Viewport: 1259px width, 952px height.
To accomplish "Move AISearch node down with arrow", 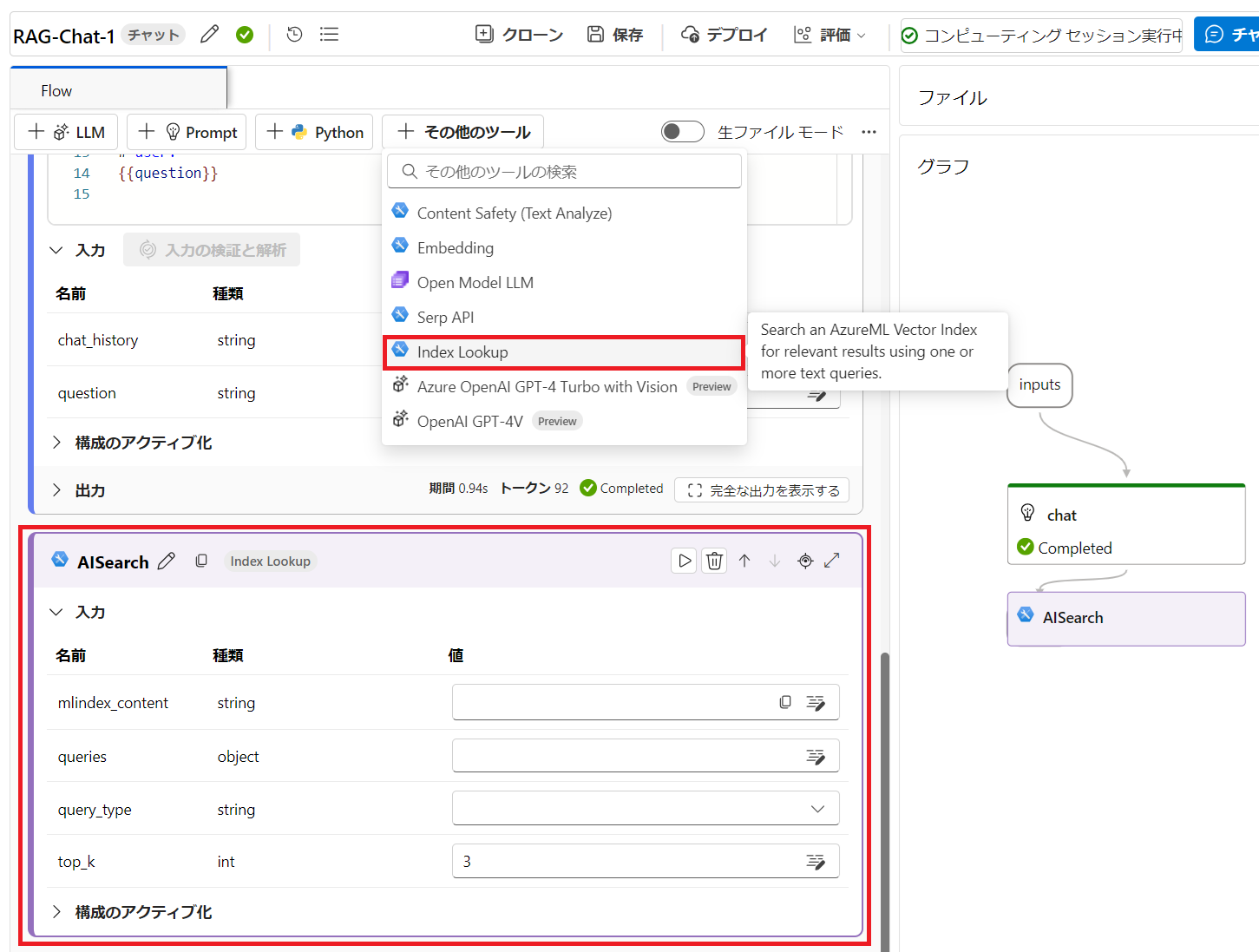I will (x=775, y=561).
